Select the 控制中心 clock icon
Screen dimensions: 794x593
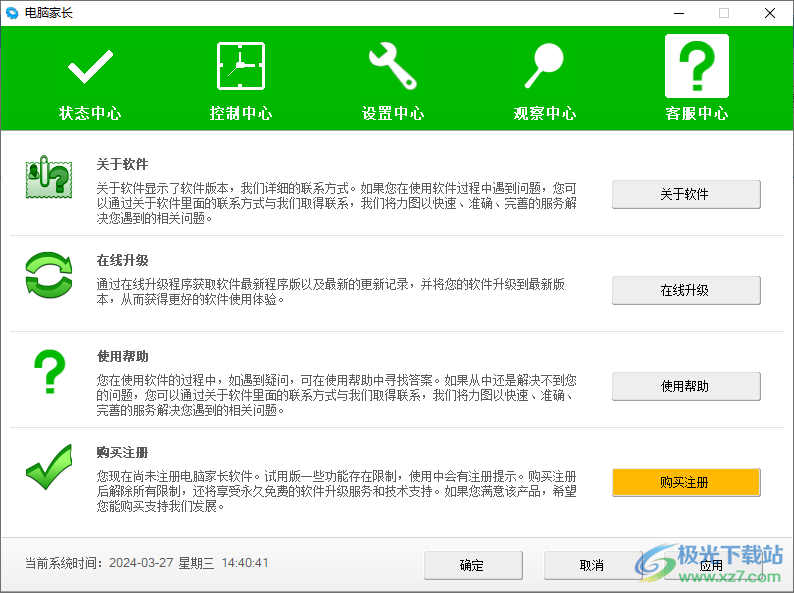241,67
